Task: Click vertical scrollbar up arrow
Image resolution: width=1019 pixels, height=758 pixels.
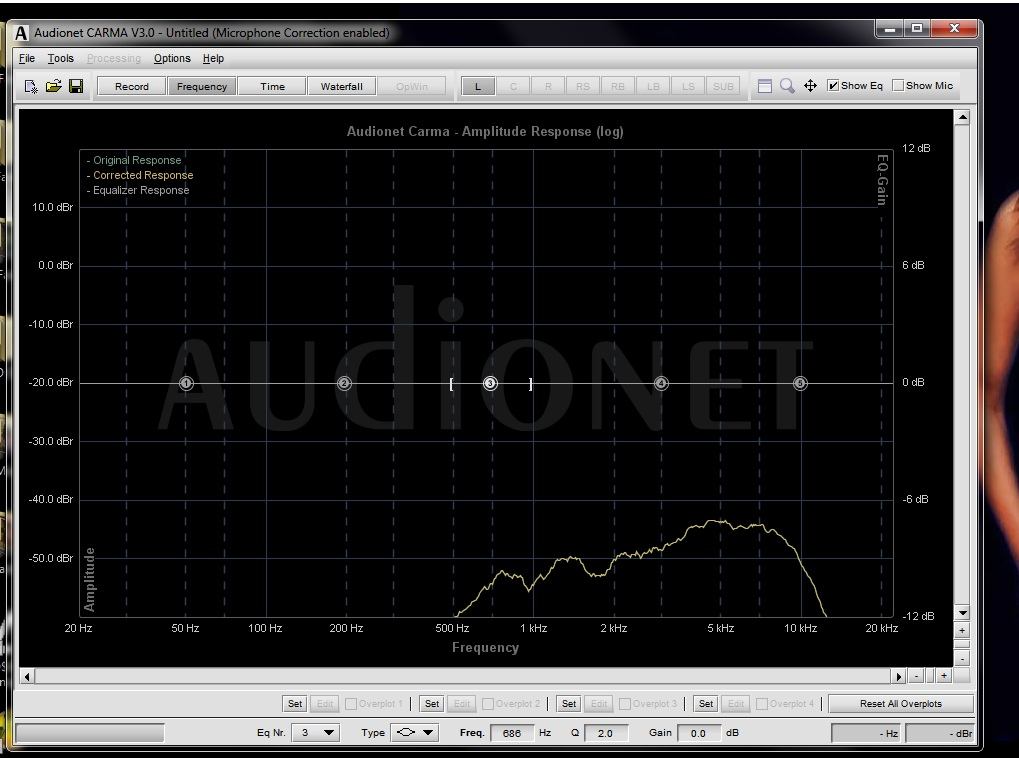Action: point(962,118)
